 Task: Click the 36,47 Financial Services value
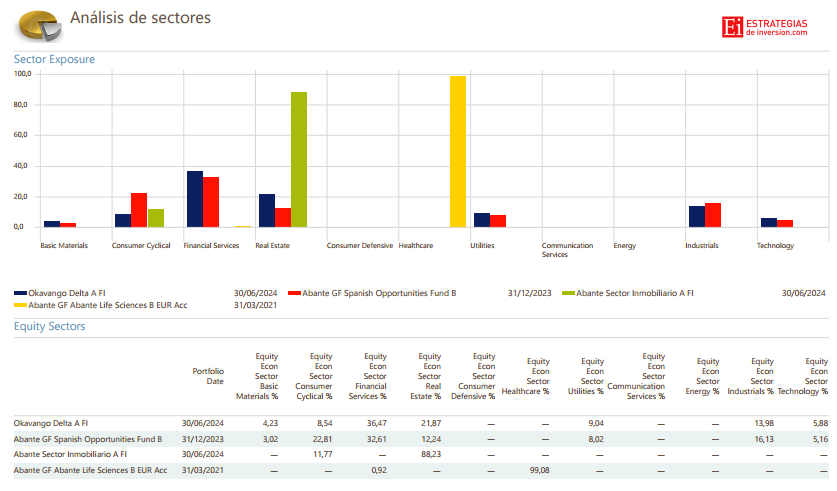pos(376,423)
